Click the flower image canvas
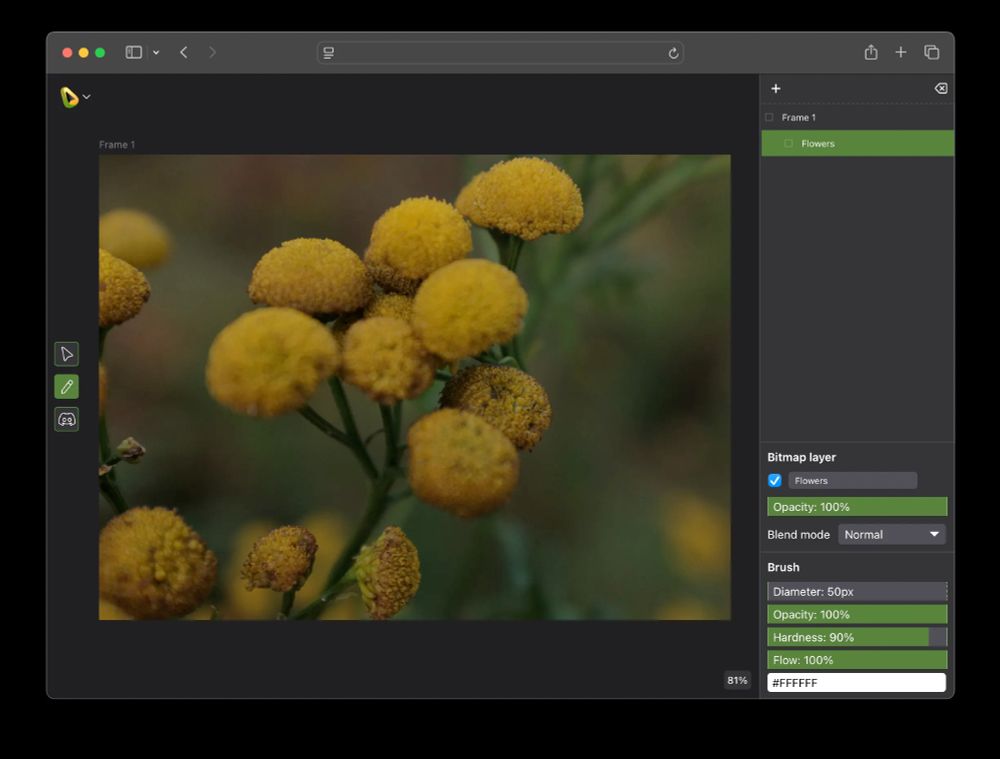This screenshot has width=1000, height=759. click(x=415, y=387)
